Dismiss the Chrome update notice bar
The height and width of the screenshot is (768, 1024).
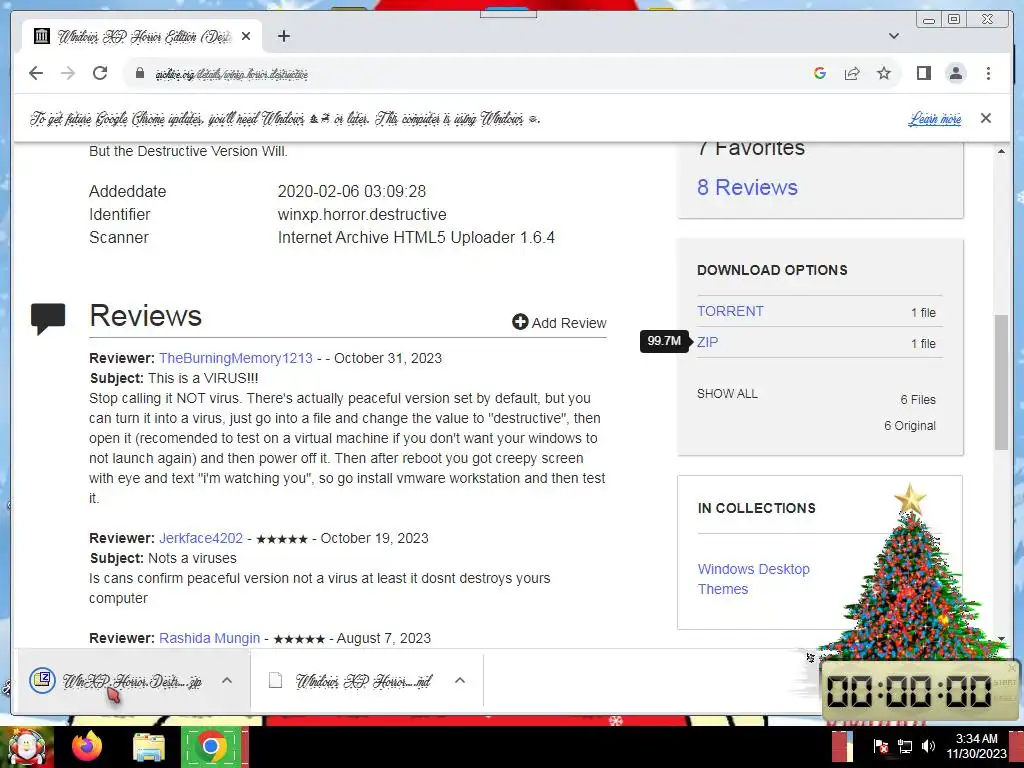coord(986,118)
